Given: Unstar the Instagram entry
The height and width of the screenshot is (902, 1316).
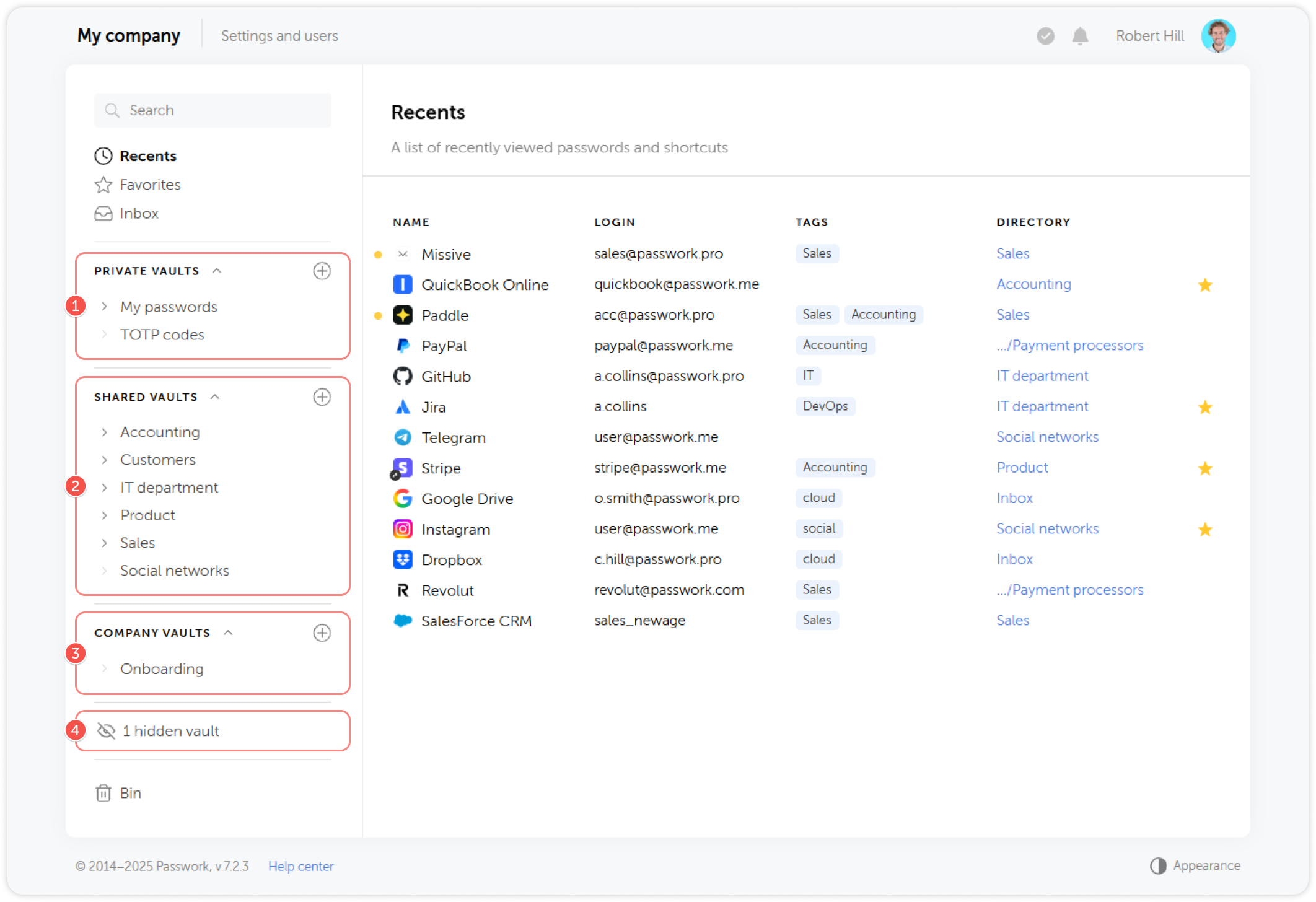Looking at the screenshot, I should (1206, 529).
